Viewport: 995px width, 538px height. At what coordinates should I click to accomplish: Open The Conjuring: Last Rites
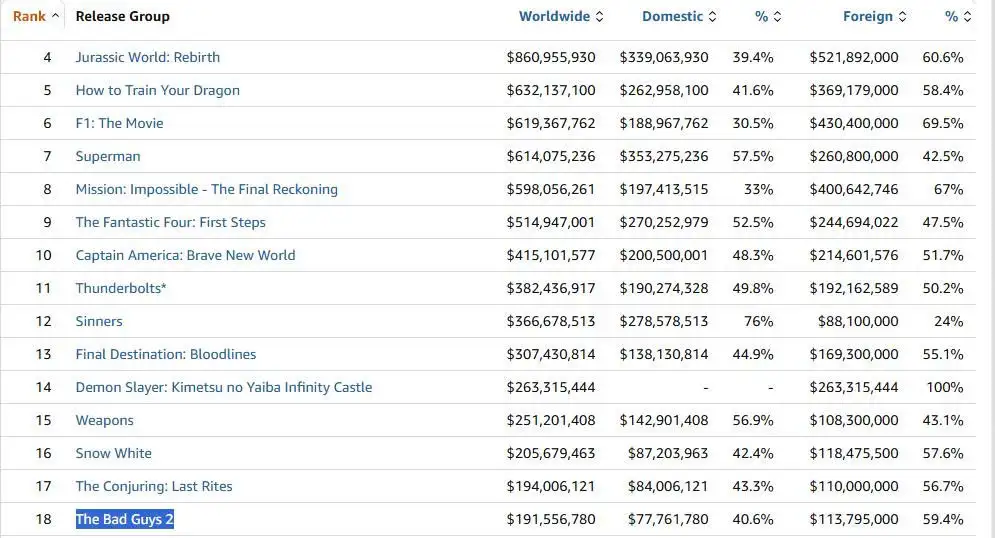[x=154, y=486]
